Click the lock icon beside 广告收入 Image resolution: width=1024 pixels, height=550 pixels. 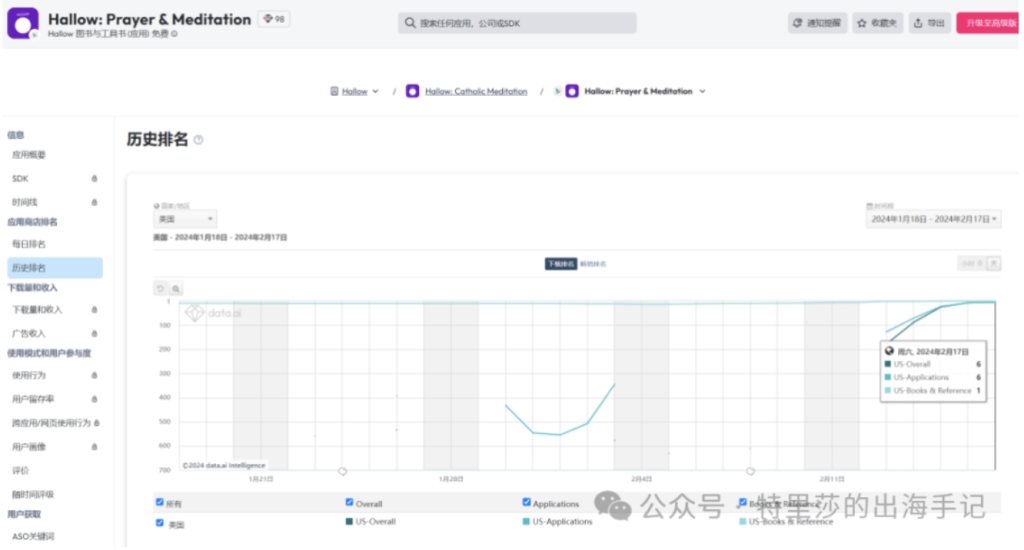[95, 334]
